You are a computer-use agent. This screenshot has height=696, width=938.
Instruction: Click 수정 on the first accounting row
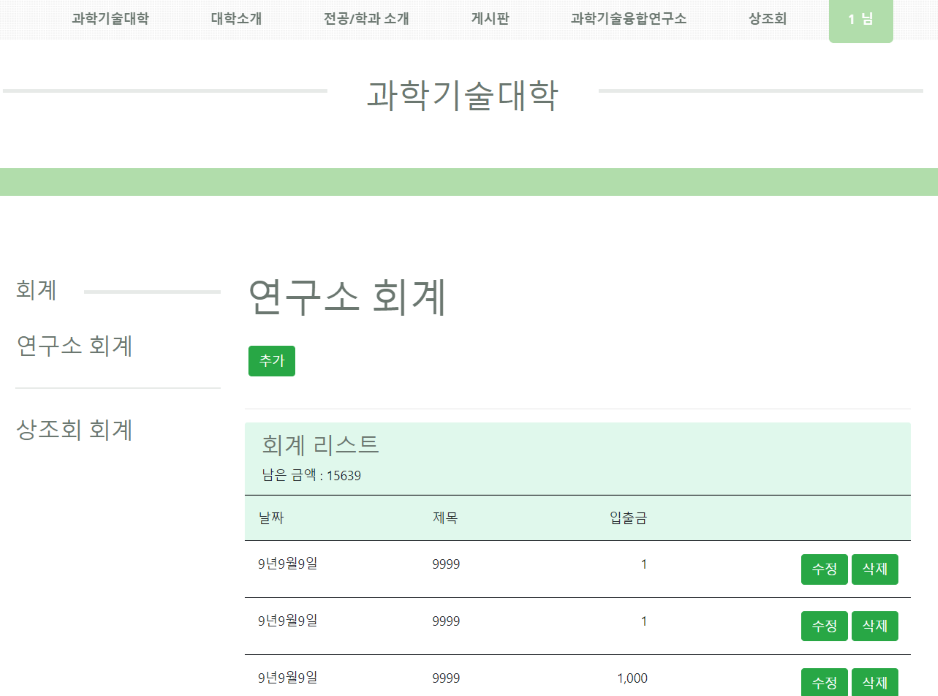(x=824, y=569)
